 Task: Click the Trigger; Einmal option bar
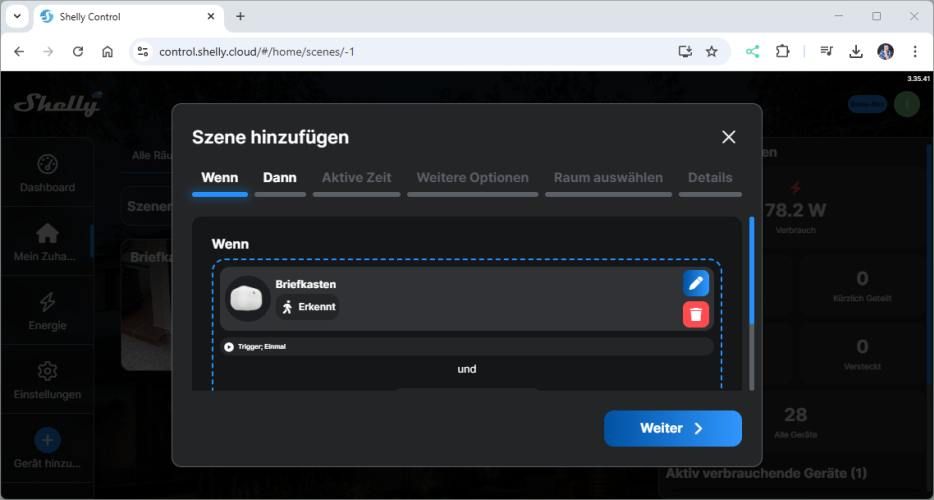[x=466, y=347]
